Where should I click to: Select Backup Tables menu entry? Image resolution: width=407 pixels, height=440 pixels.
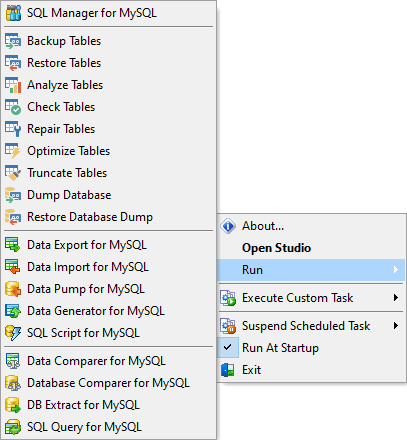pyautogui.click(x=108, y=41)
